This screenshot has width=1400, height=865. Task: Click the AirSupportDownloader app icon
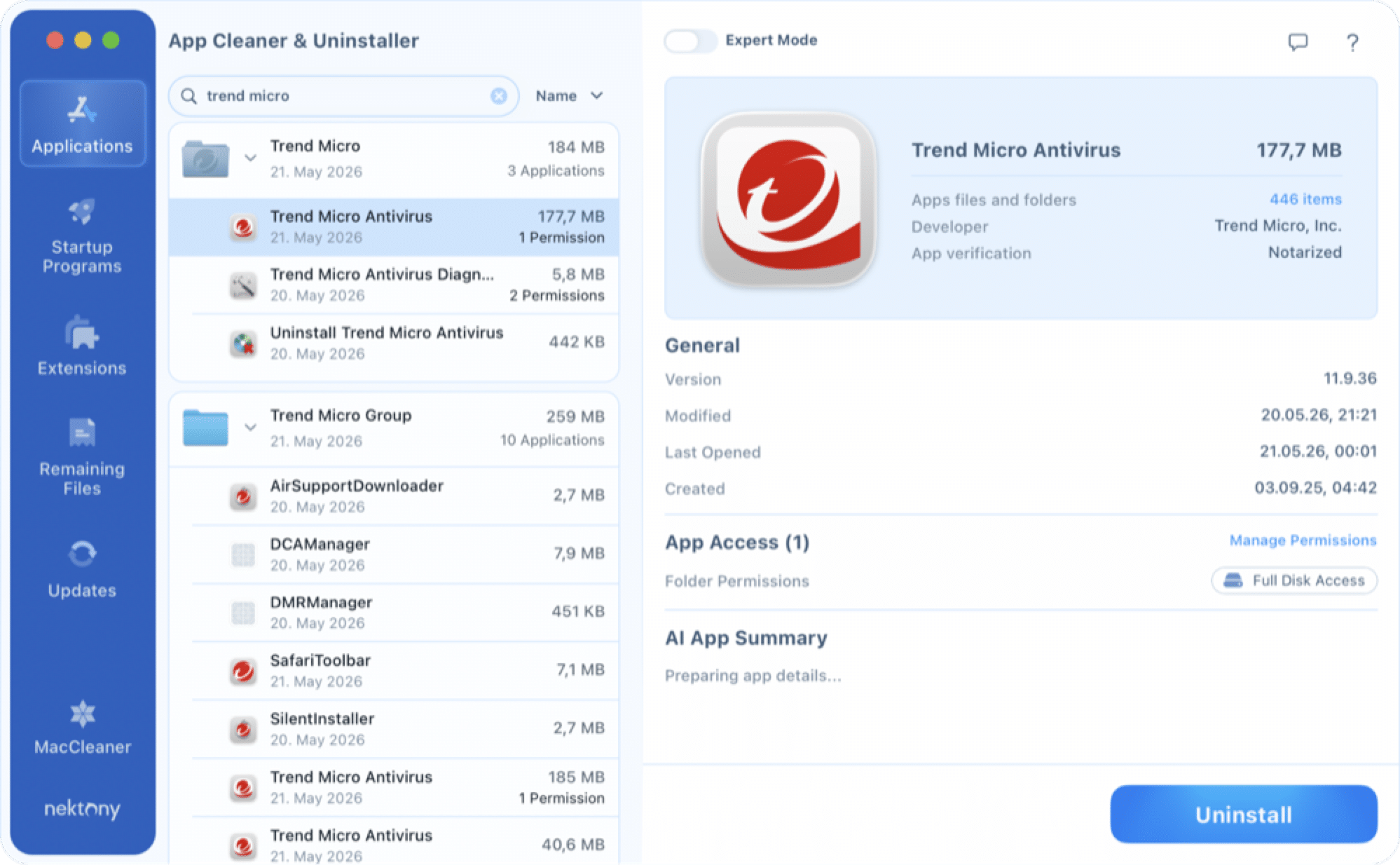click(243, 496)
